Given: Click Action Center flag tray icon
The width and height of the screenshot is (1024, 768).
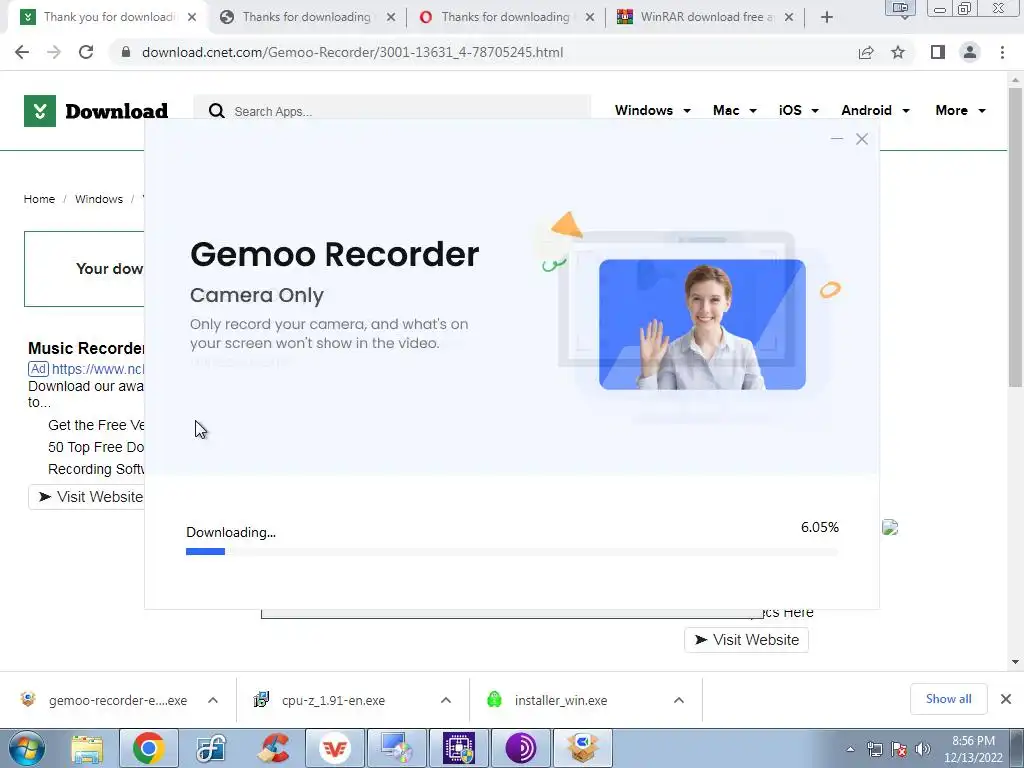Looking at the screenshot, I should point(899,749).
